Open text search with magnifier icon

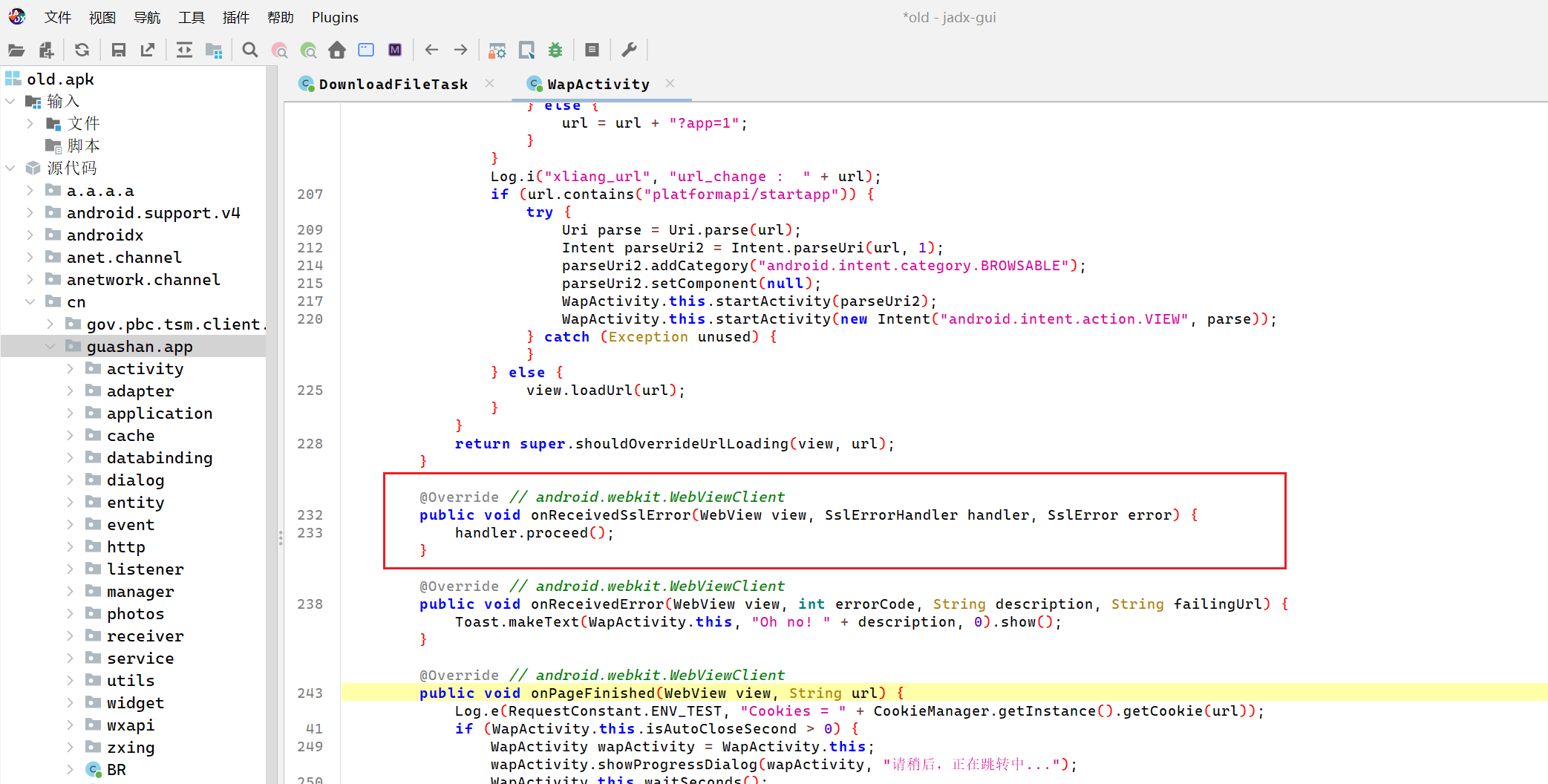[x=250, y=50]
